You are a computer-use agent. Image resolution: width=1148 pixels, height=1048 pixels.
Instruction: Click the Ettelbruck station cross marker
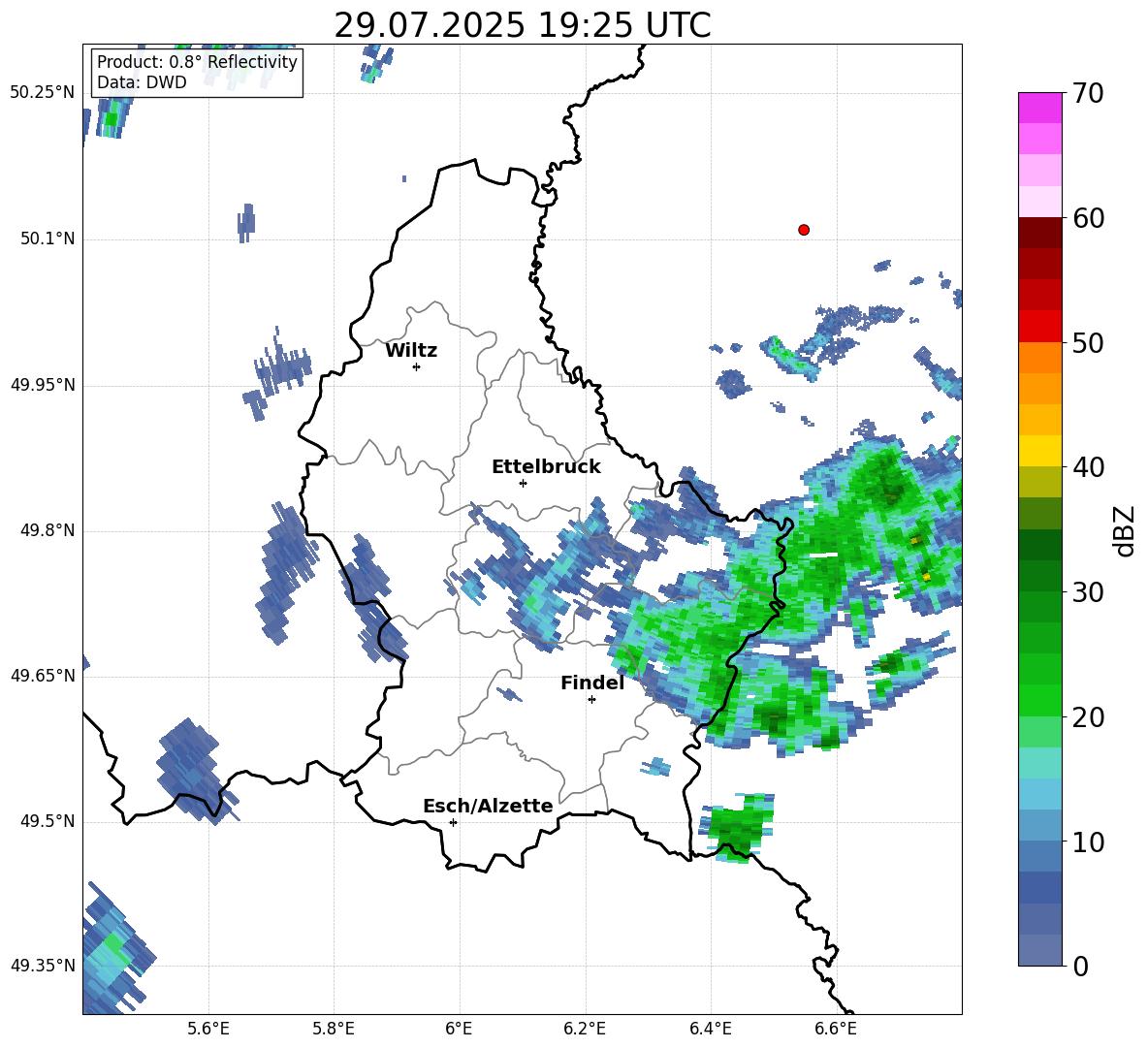[x=523, y=483]
